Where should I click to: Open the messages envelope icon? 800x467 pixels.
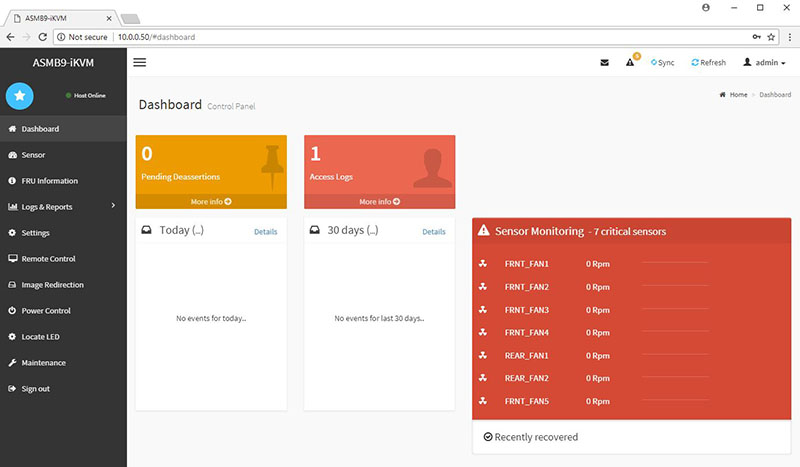pyautogui.click(x=604, y=62)
